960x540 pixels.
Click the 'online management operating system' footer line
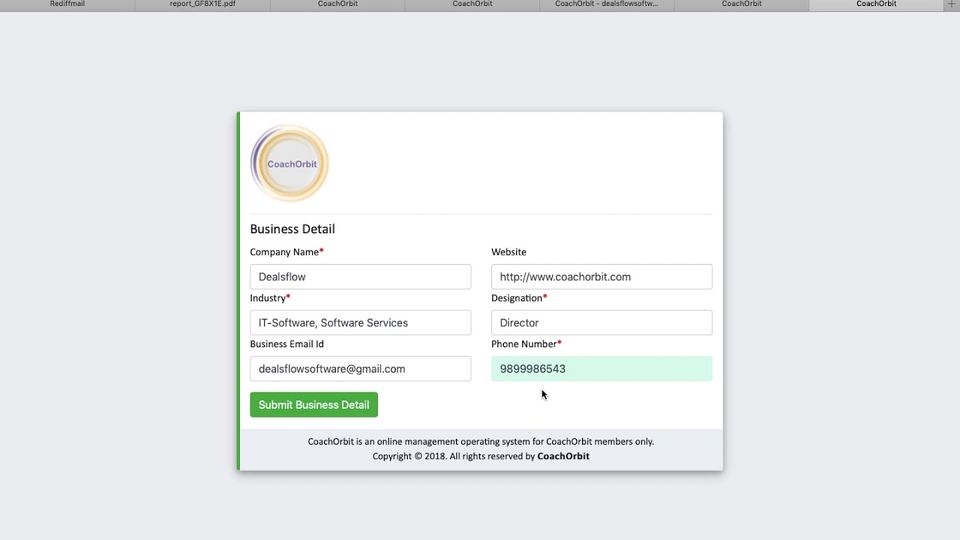coord(481,441)
